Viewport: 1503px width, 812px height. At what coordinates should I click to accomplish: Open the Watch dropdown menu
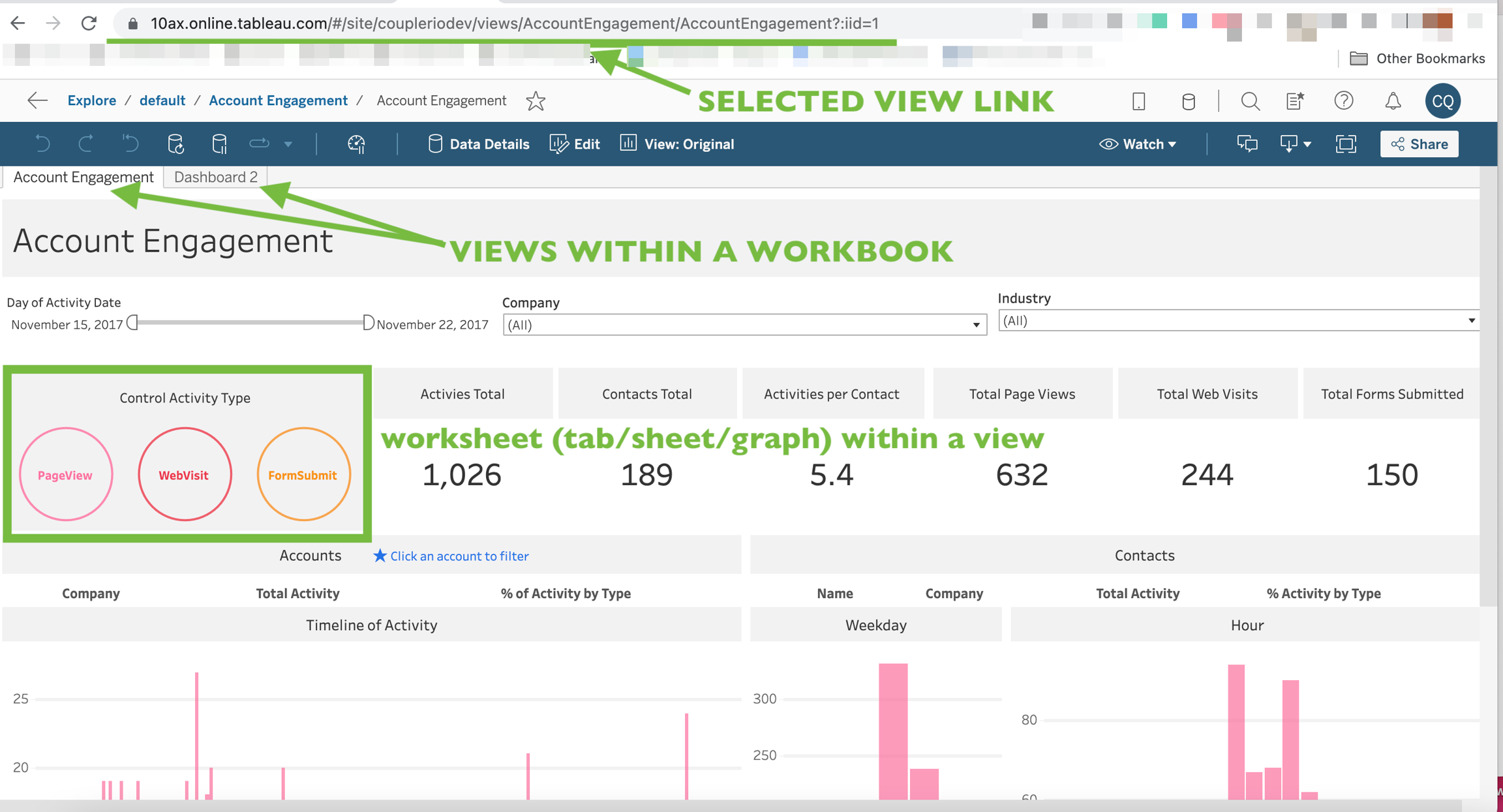[x=1138, y=144]
